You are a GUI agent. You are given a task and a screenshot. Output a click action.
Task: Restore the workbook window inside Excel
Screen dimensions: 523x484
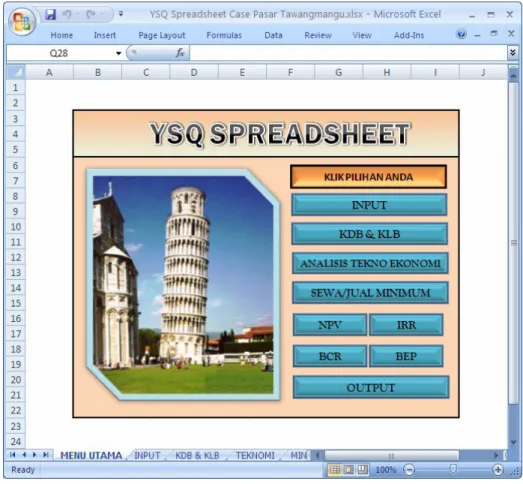(494, 33)
